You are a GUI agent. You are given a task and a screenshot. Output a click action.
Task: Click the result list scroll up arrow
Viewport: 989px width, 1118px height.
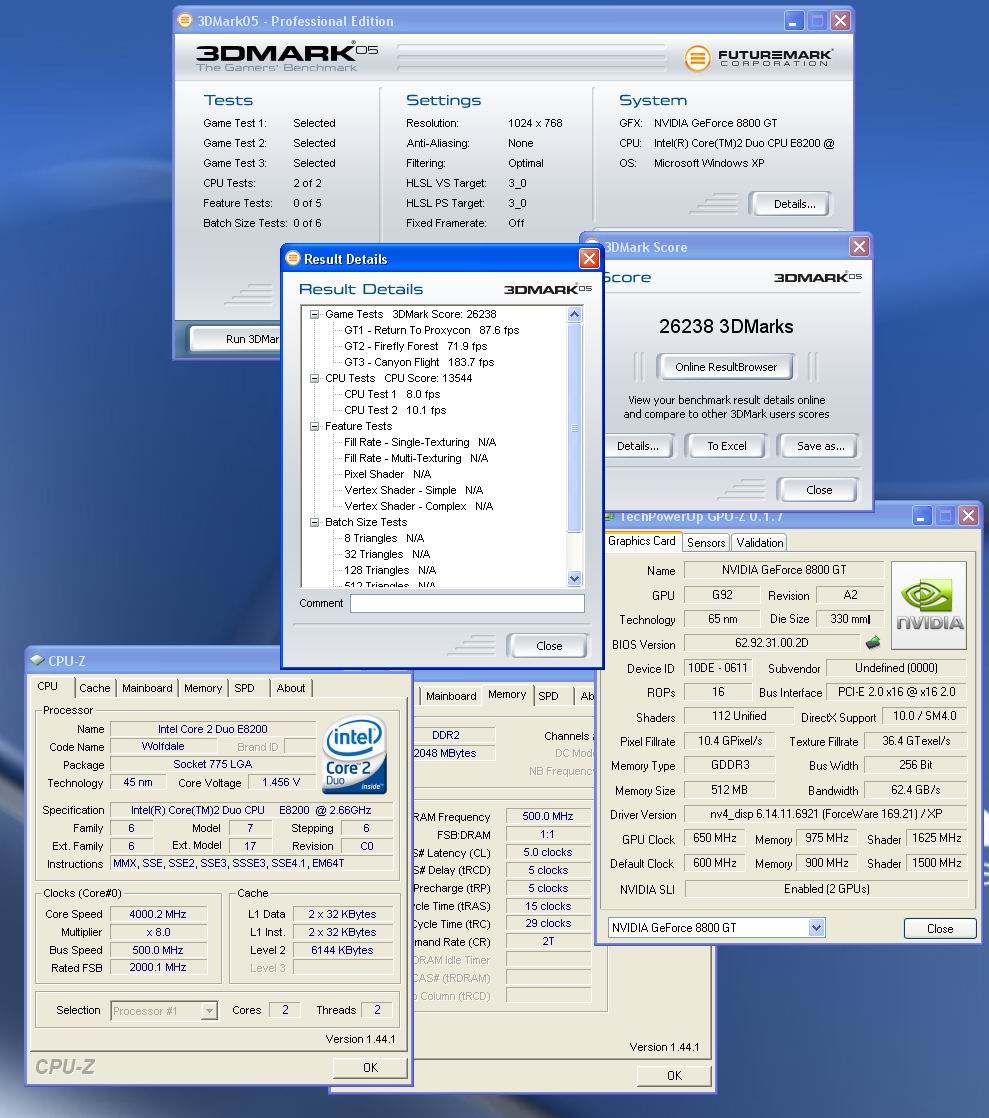tap(575, 314)
